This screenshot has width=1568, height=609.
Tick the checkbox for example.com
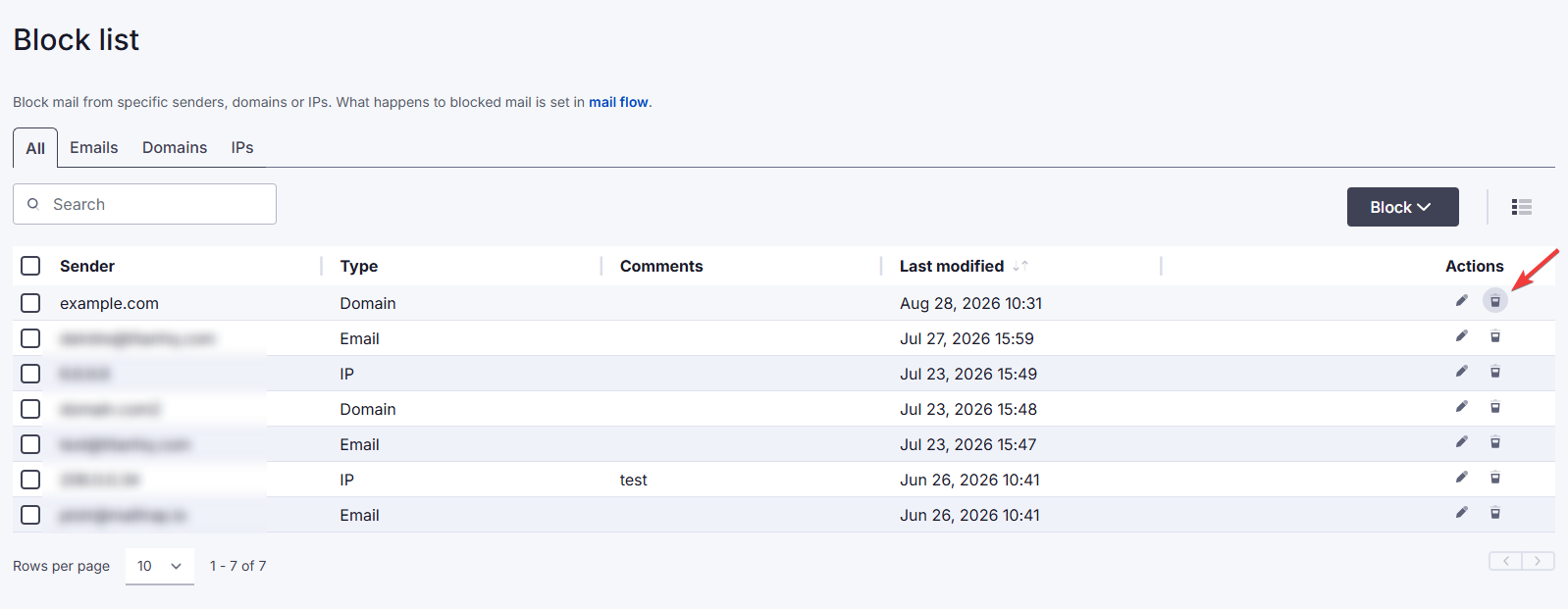pyautogui.click(x=30, y=303)
